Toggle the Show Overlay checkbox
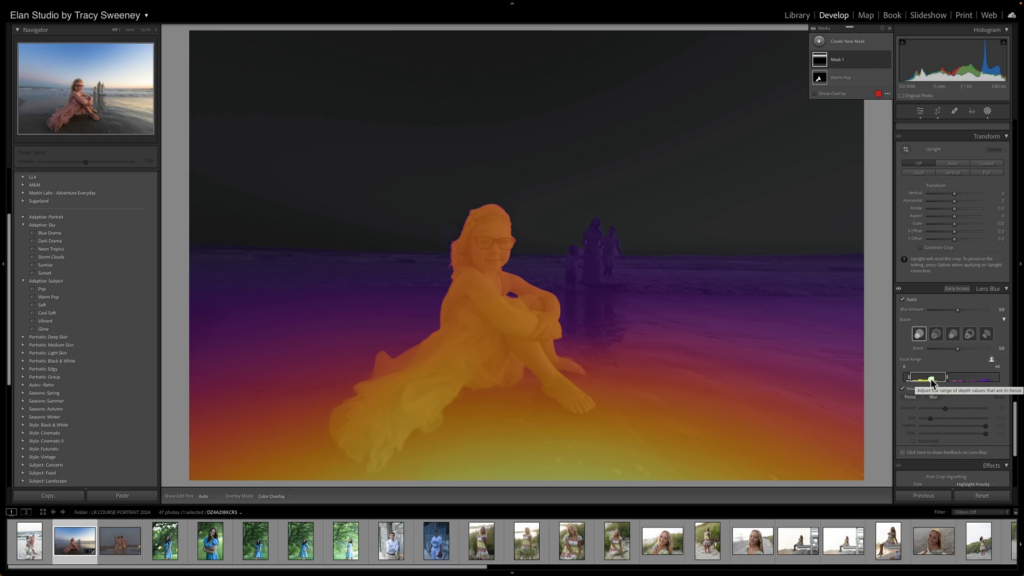Viewport: 1024px width, 576px height. 814,93
